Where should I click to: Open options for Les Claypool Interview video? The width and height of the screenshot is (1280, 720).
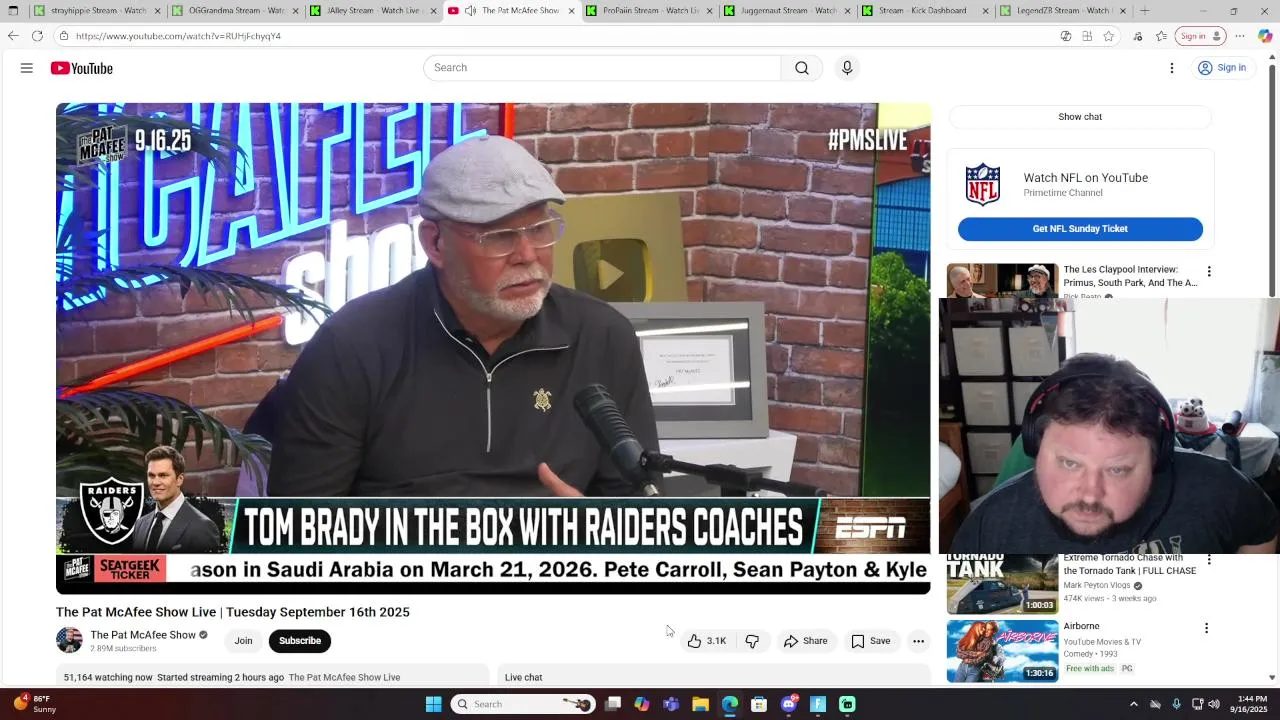coord(1209,272)
